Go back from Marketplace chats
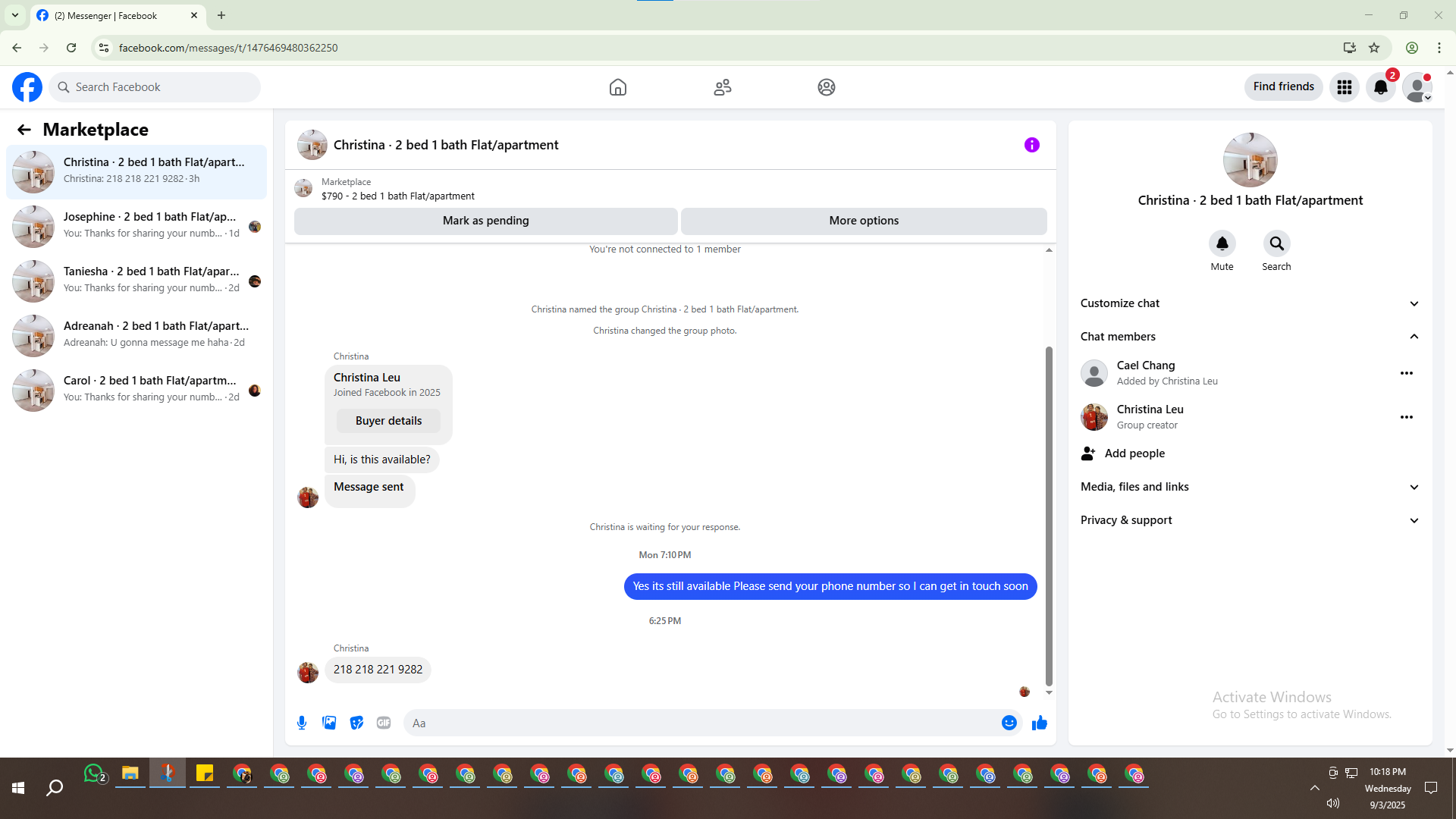Image resolution: width=1456 pixels, height=819 pixels. click(24, 130)
